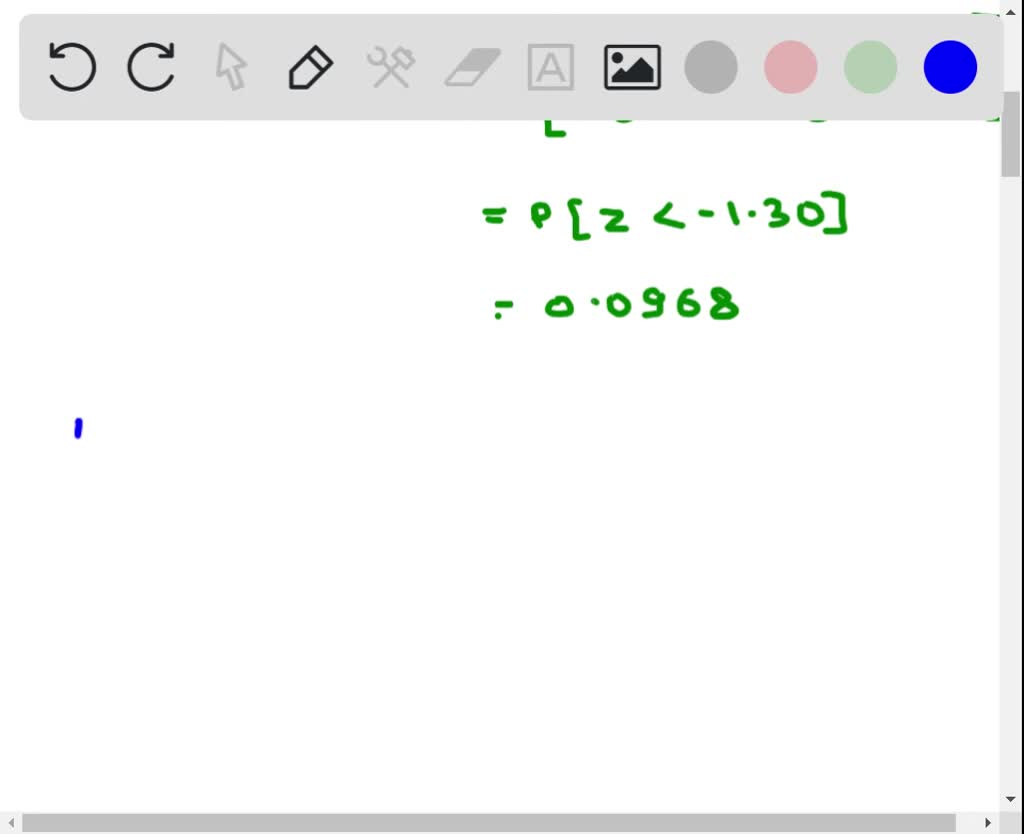Click the horizontal scrollbar left arrow
Viewport: 1024px width, 834px height.
pyautogui.click(x=10, y=822)
